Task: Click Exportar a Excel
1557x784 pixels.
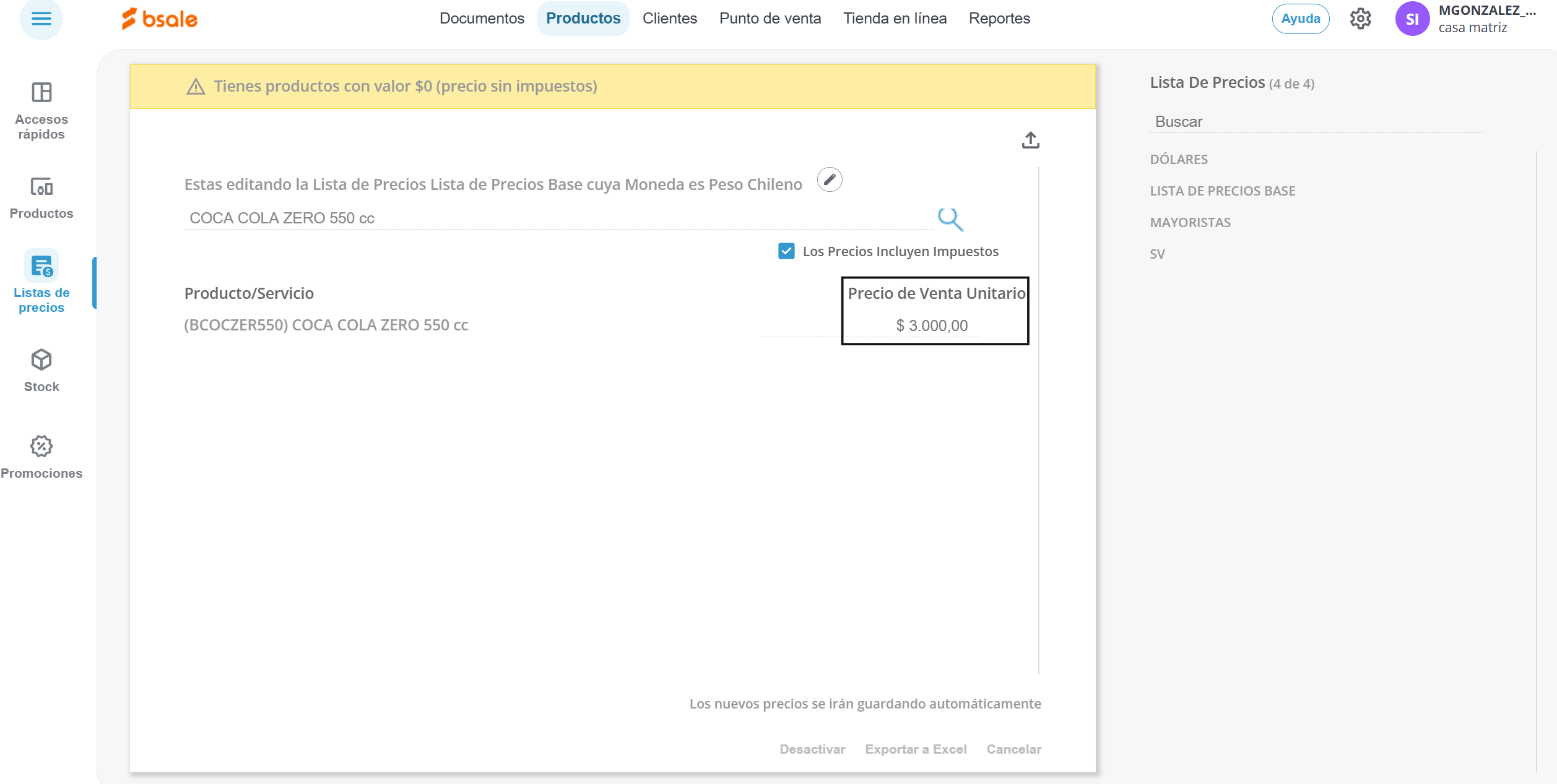Action: click(915, 749)
